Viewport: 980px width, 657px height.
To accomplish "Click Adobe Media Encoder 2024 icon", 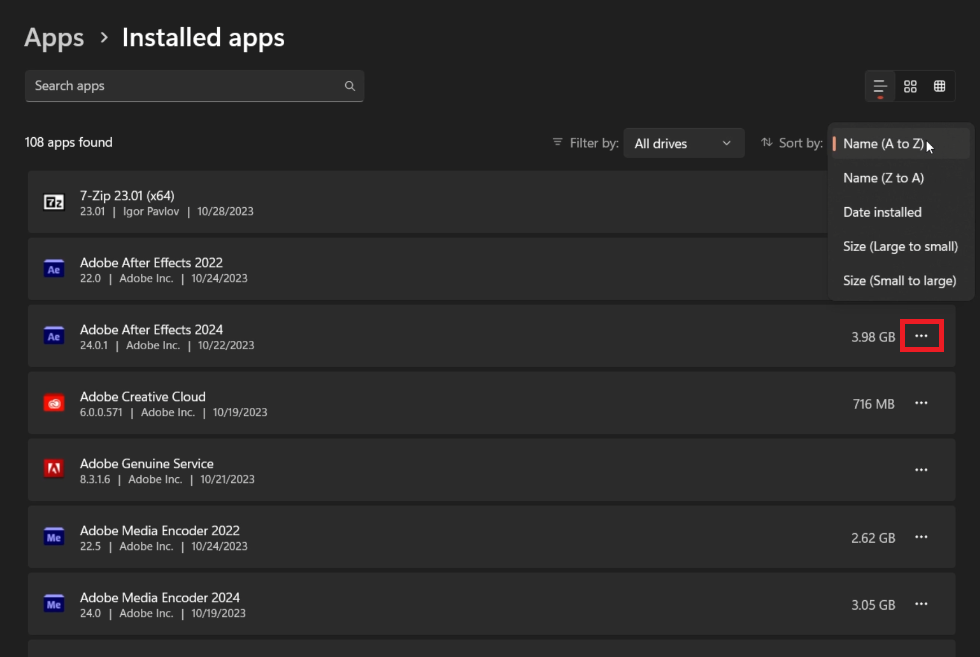I will click(54, 604).
